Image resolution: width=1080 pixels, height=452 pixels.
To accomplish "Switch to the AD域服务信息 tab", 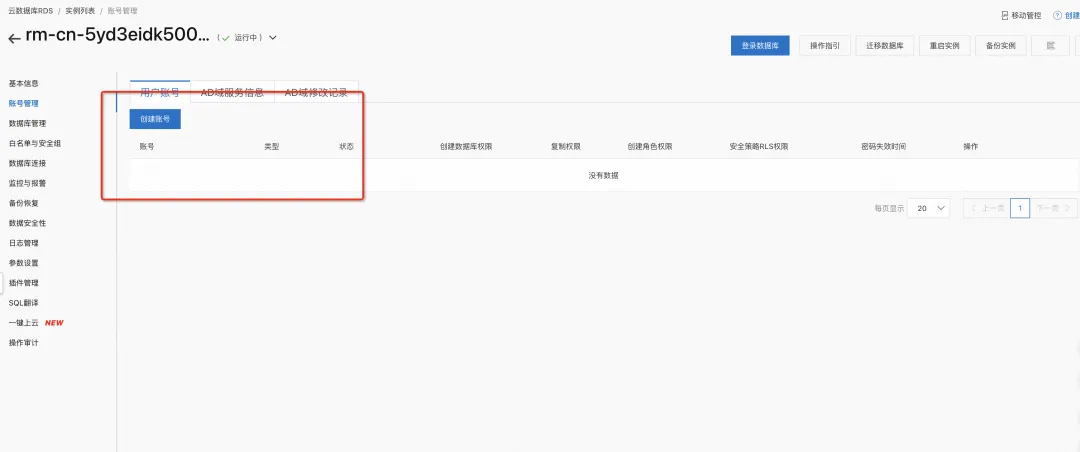I will [232, 92].
